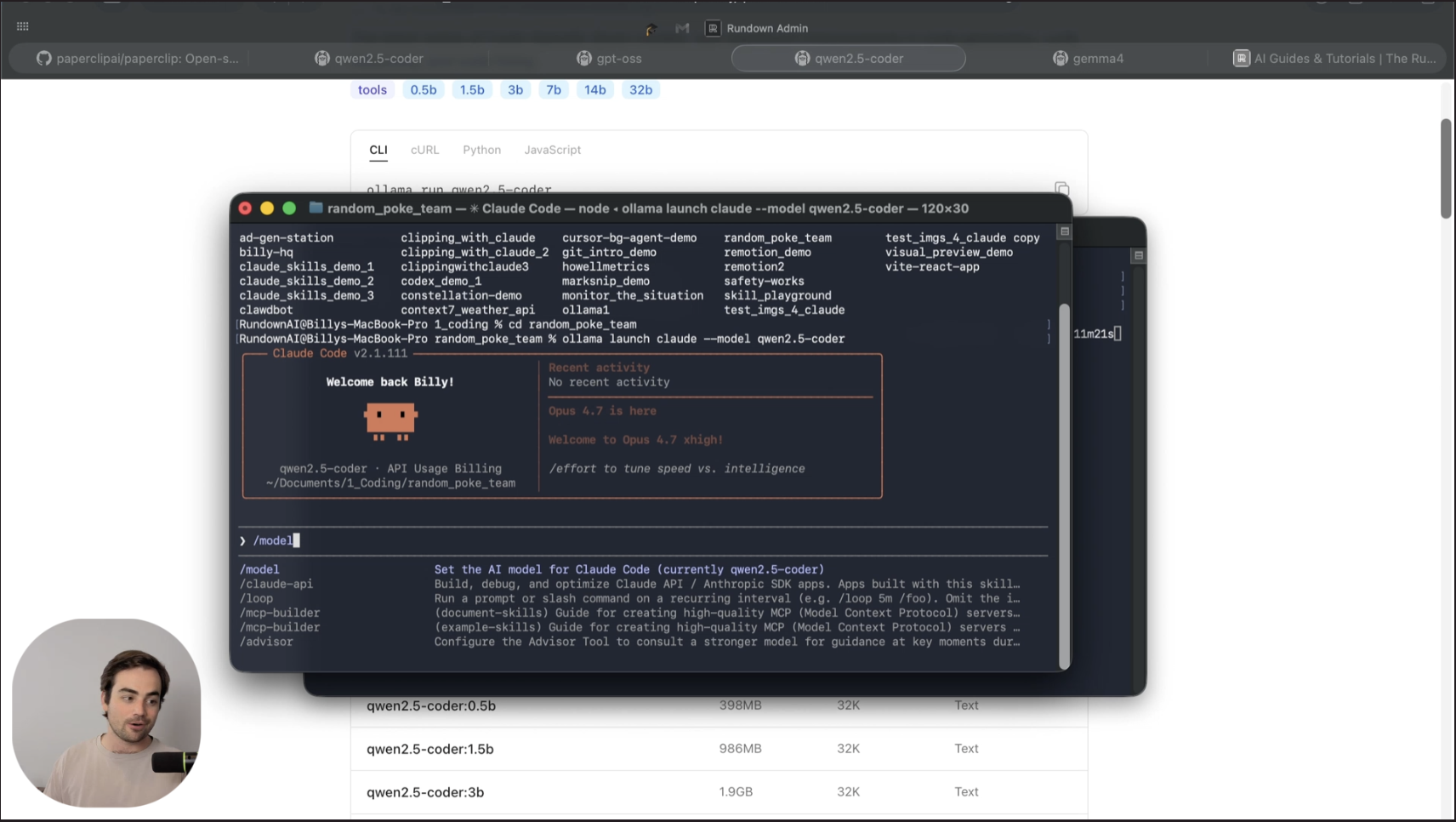Screen dimensions: 1456x822
Task: Select the 7b size tag pill
Action: pyautogui.click(x=554, y=90)
